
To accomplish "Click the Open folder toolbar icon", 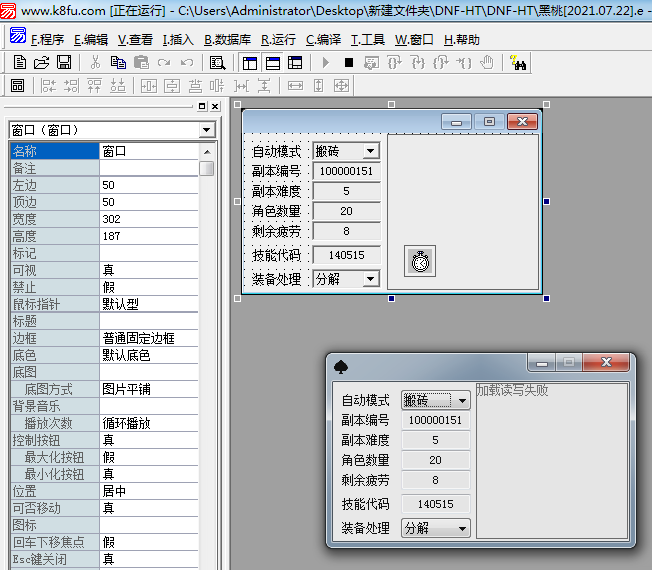I will pyautogui.click(x=41, y=63).
